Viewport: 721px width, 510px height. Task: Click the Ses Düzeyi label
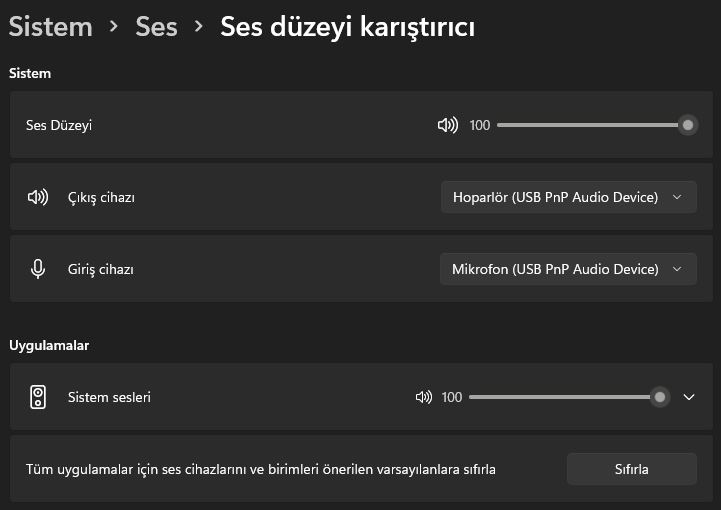point(59,126)
